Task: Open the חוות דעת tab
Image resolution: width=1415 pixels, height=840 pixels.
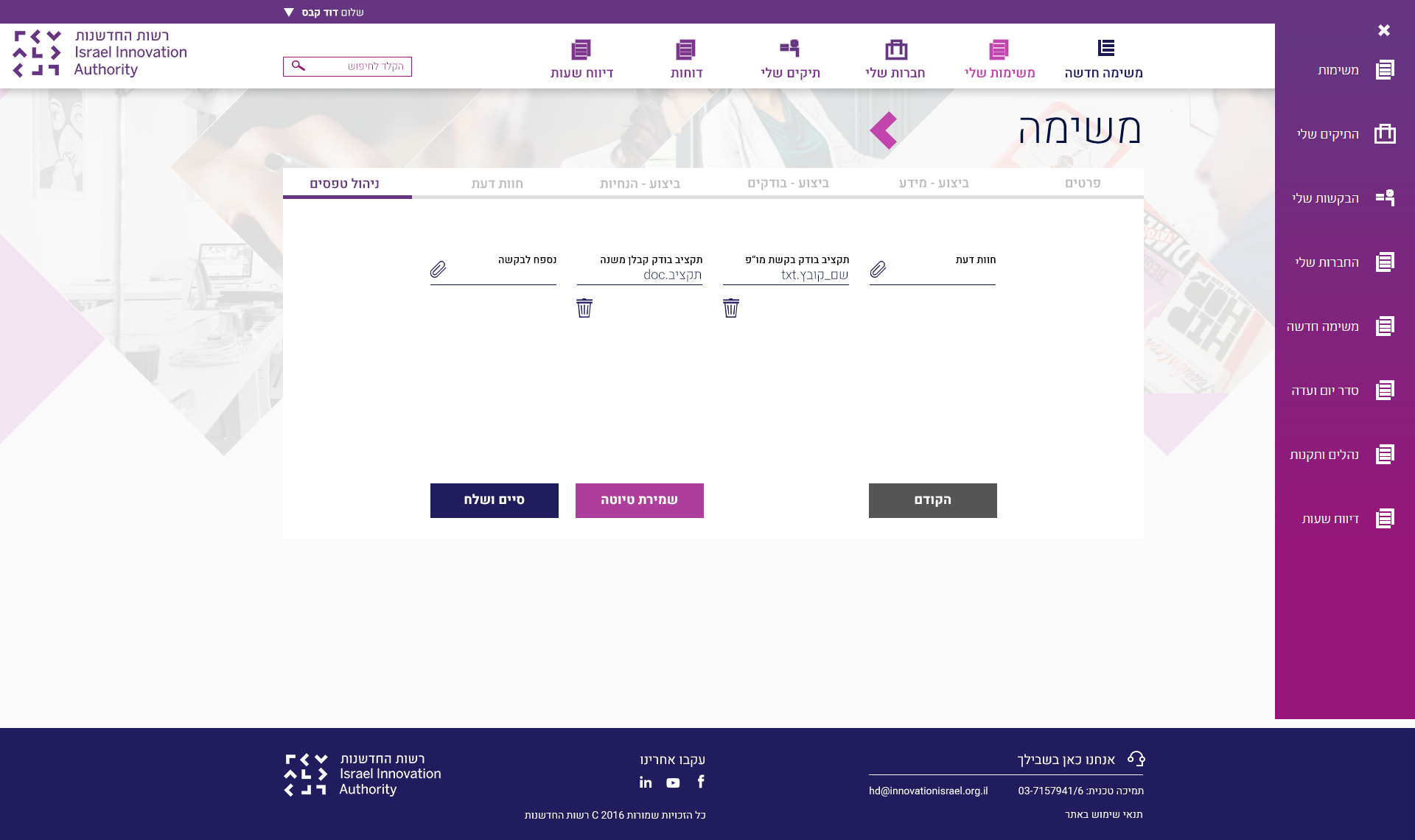Action: [x=497, y=183]
